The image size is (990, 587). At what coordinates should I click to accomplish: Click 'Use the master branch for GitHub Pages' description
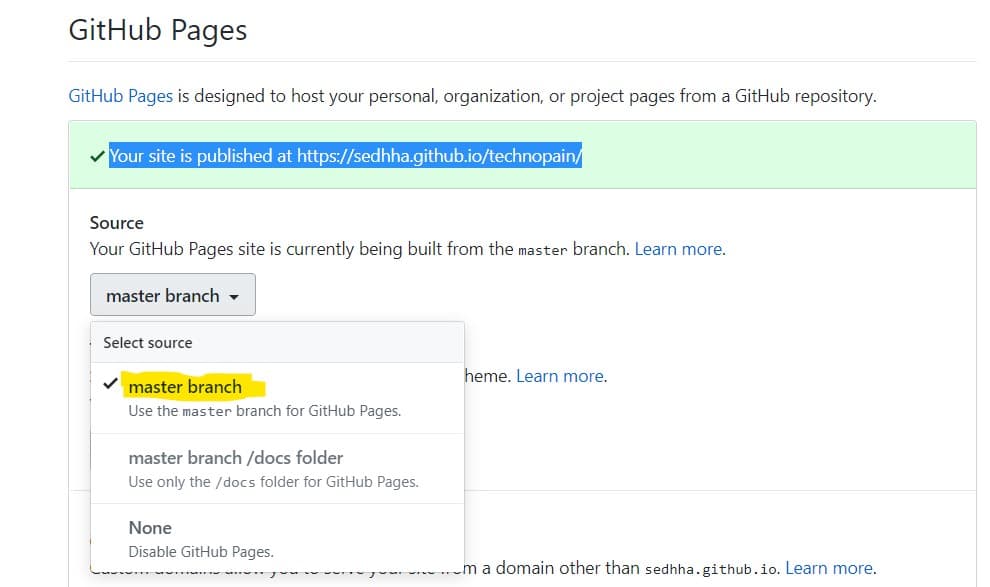pyautogui.click(x=264, y=410)
